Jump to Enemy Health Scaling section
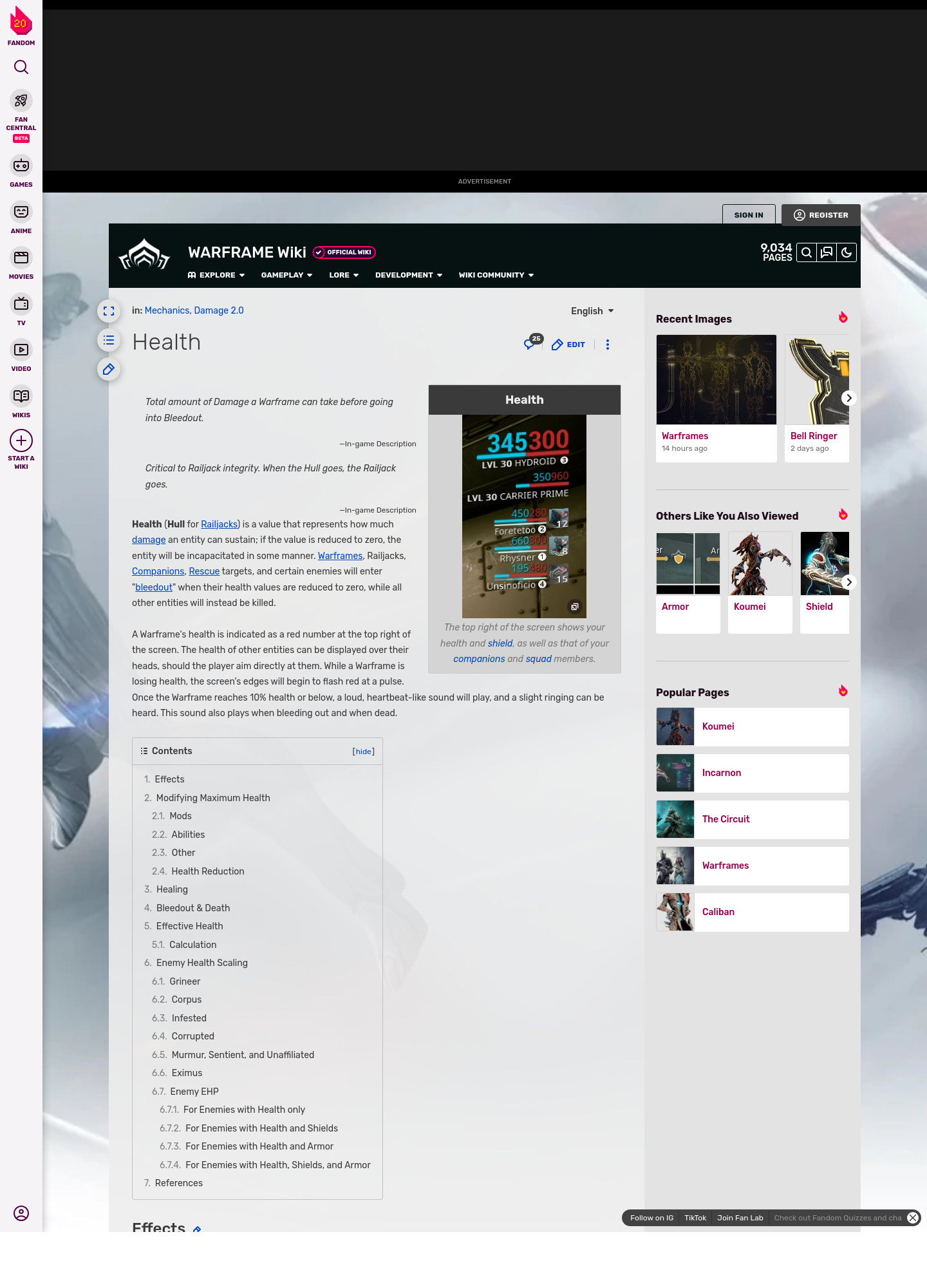 201,963
